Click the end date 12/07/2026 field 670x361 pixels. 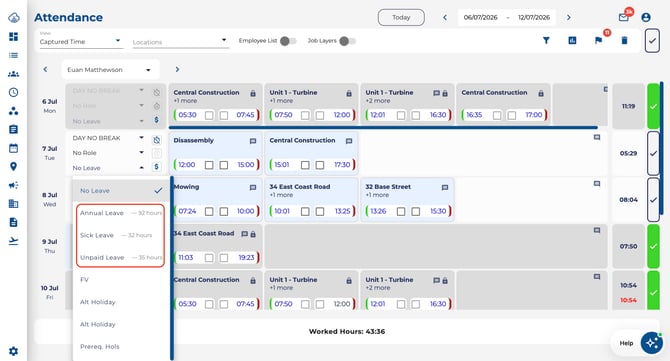click(x=534, y=18)
